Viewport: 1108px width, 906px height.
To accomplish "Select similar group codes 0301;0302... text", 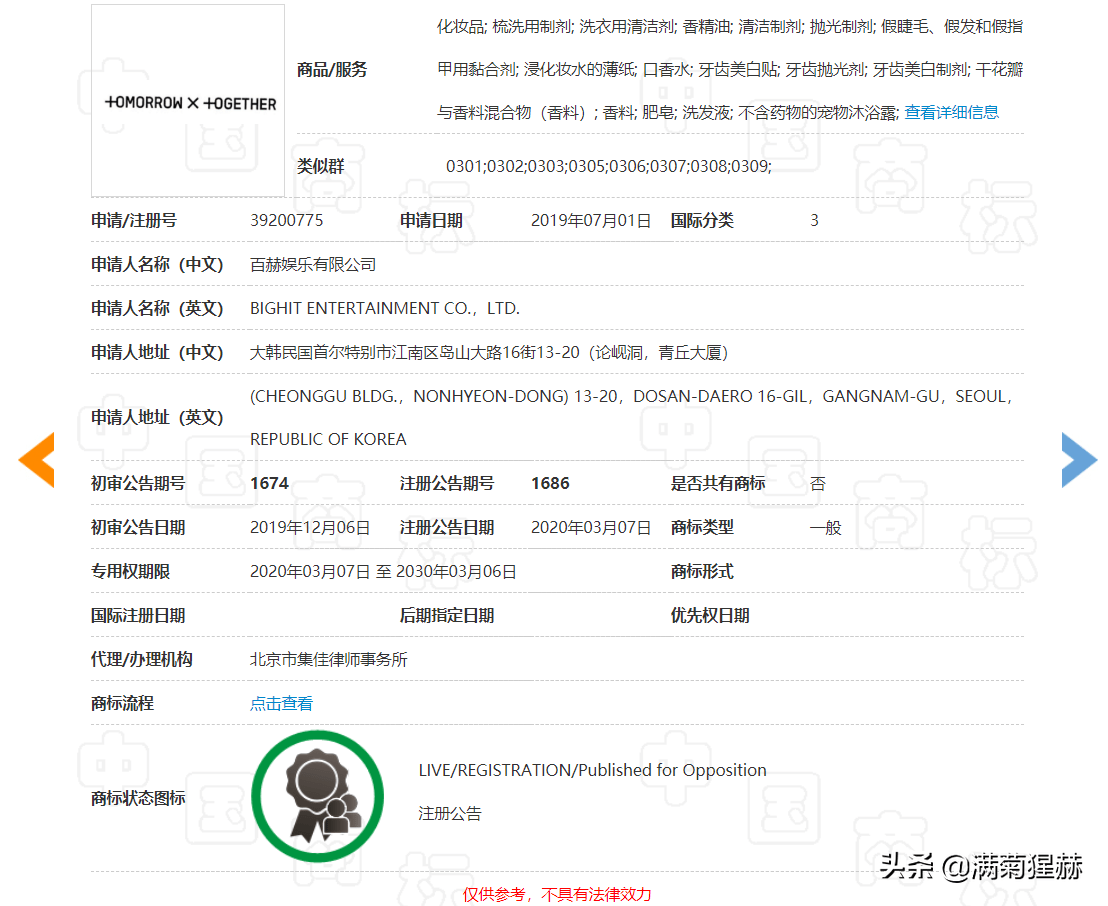I will (608, 167).
